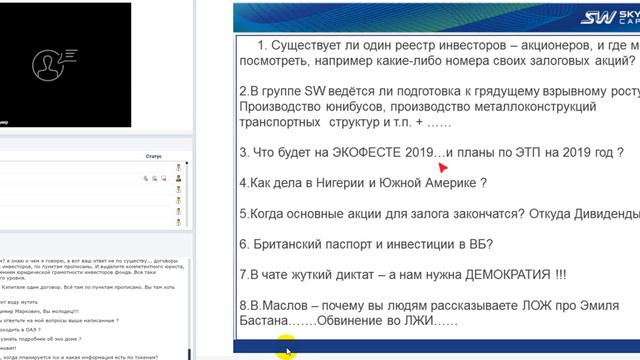Select slide question 3 about 'ЭКОФЕСТЕ 2019'
Viewport: 640px width, 360px height.
tap(431, 153)
